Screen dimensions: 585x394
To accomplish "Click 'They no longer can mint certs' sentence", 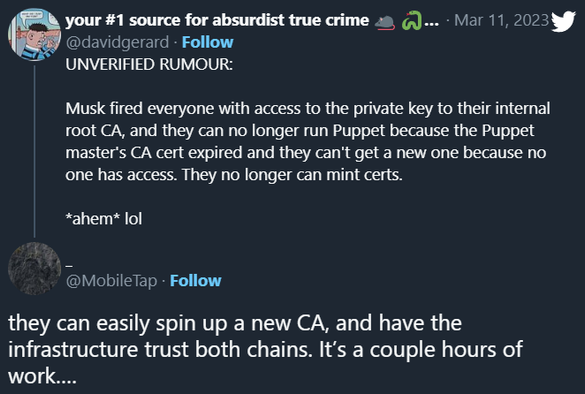I will 292,175.
